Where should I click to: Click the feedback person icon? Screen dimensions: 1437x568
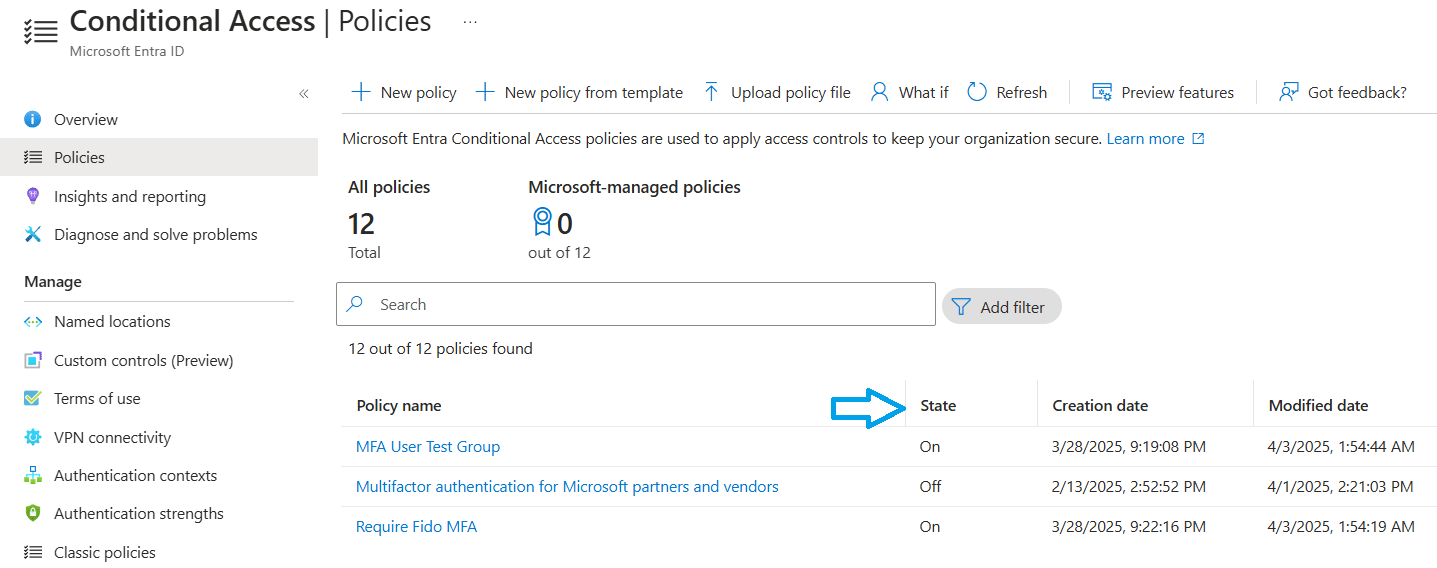pyautogui.click(x=1289, y=92)
